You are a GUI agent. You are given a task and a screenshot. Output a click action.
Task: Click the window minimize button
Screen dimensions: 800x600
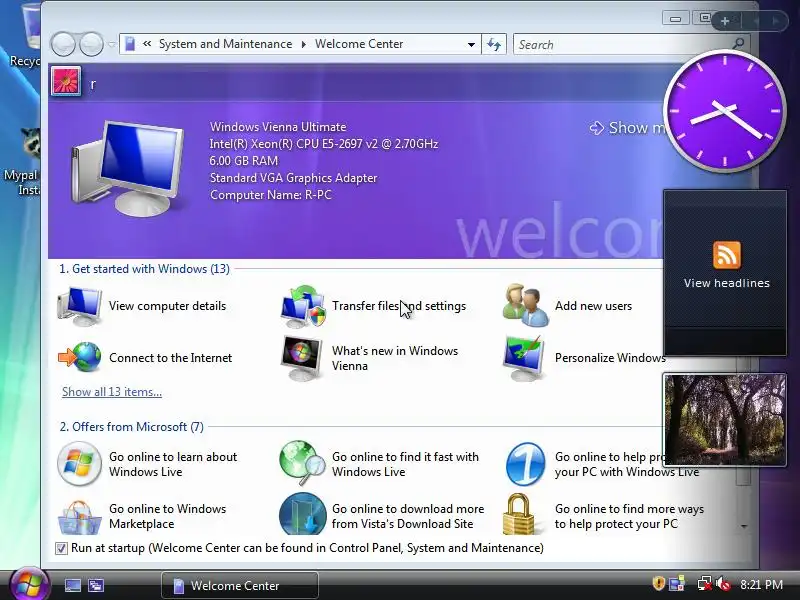(676, 19)
